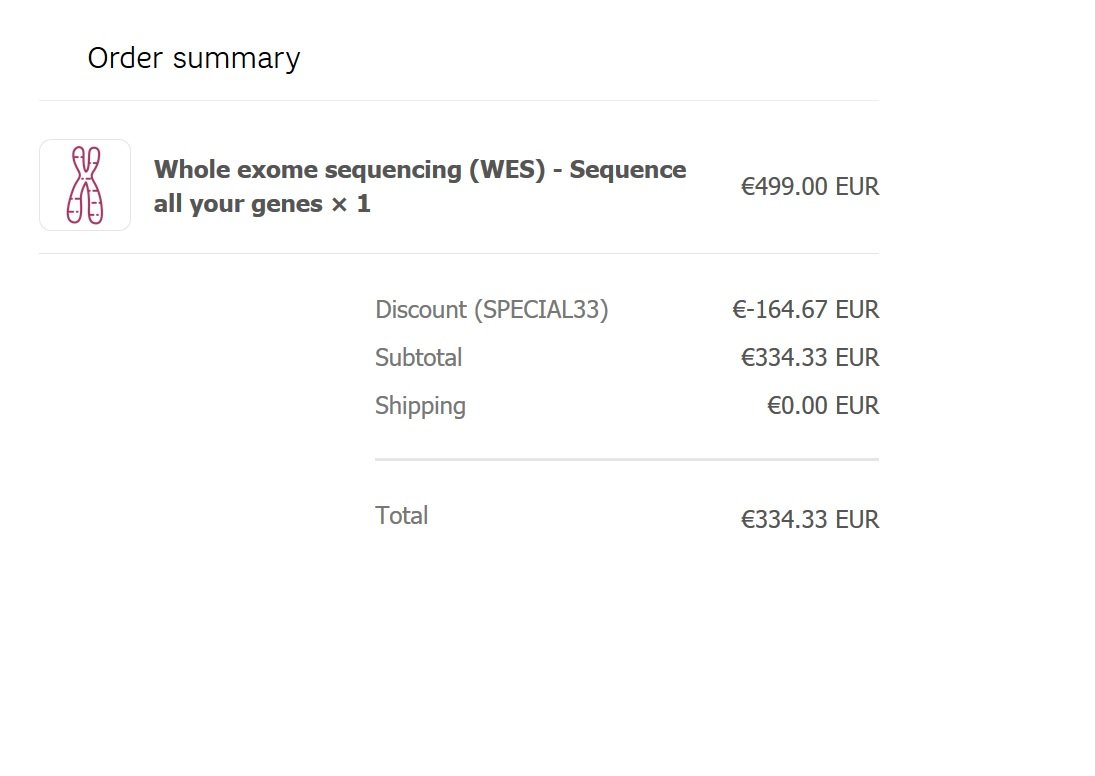Click the word "Sequence" in the product title
The height and width of the screenshot is (776, 1095).
627,170
